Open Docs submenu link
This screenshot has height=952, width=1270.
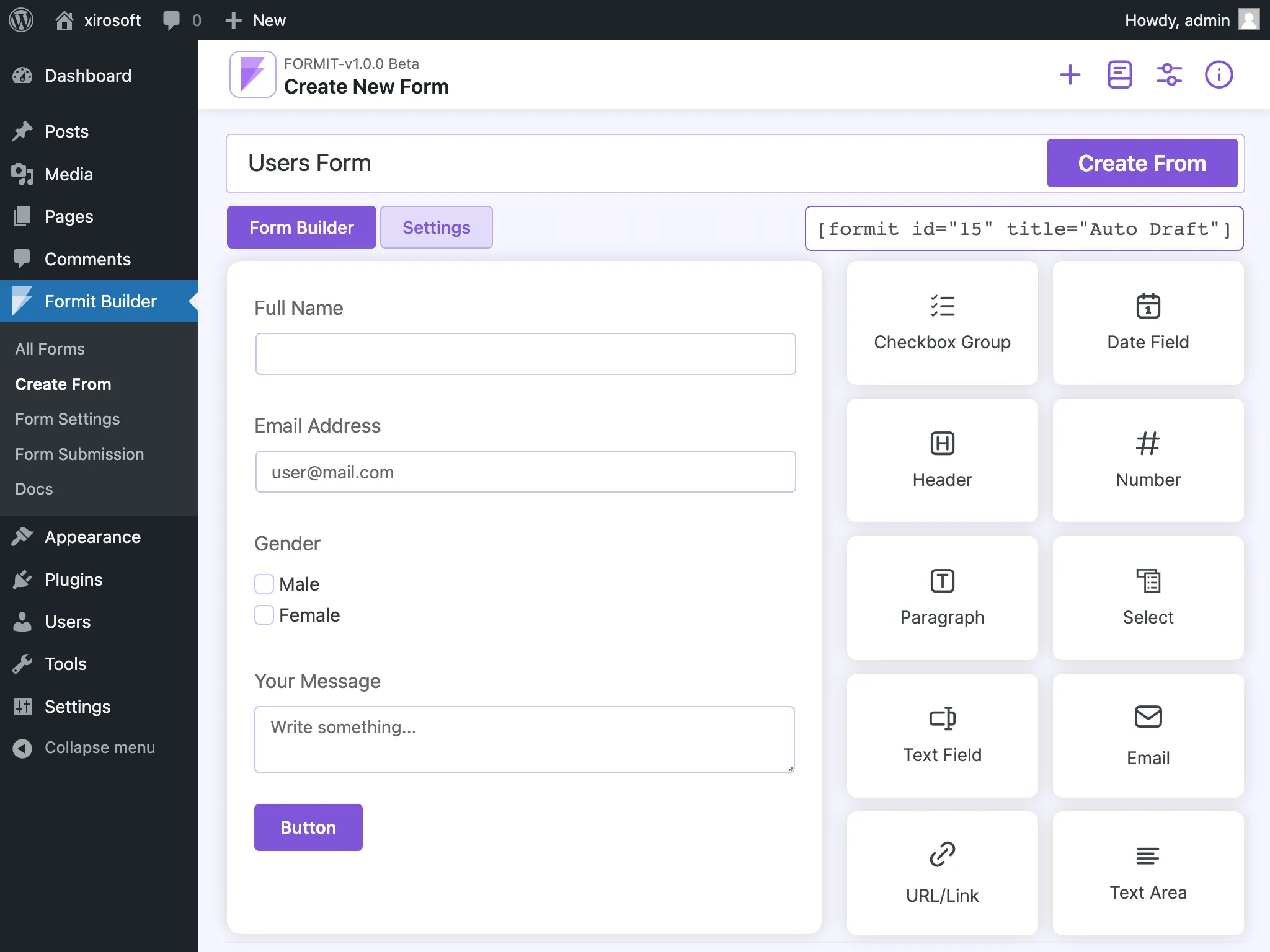(34, 489)
